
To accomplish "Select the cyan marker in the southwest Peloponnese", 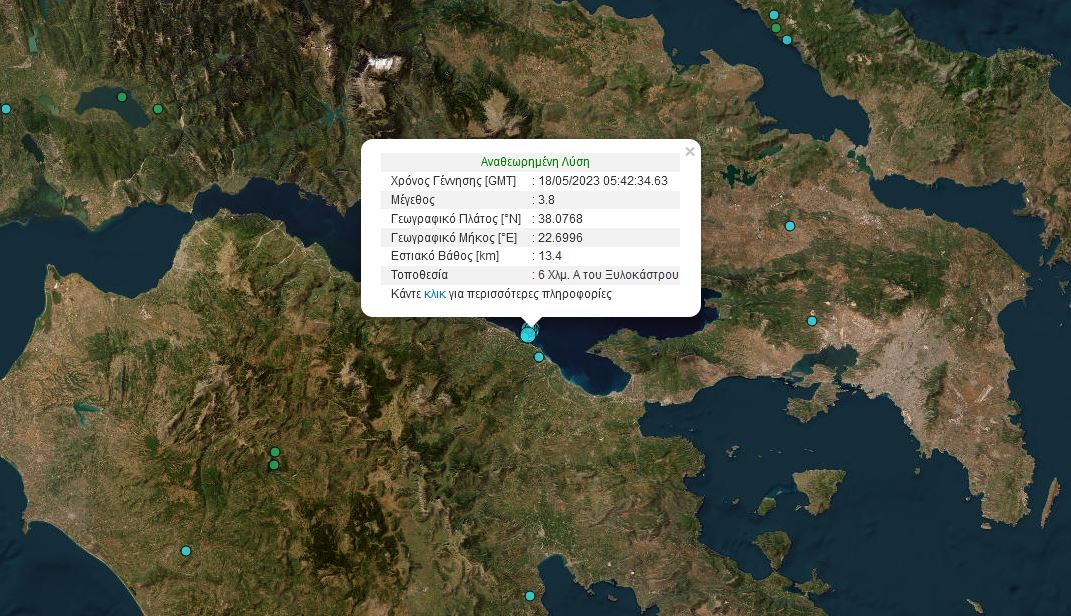I will coord(186,551).
